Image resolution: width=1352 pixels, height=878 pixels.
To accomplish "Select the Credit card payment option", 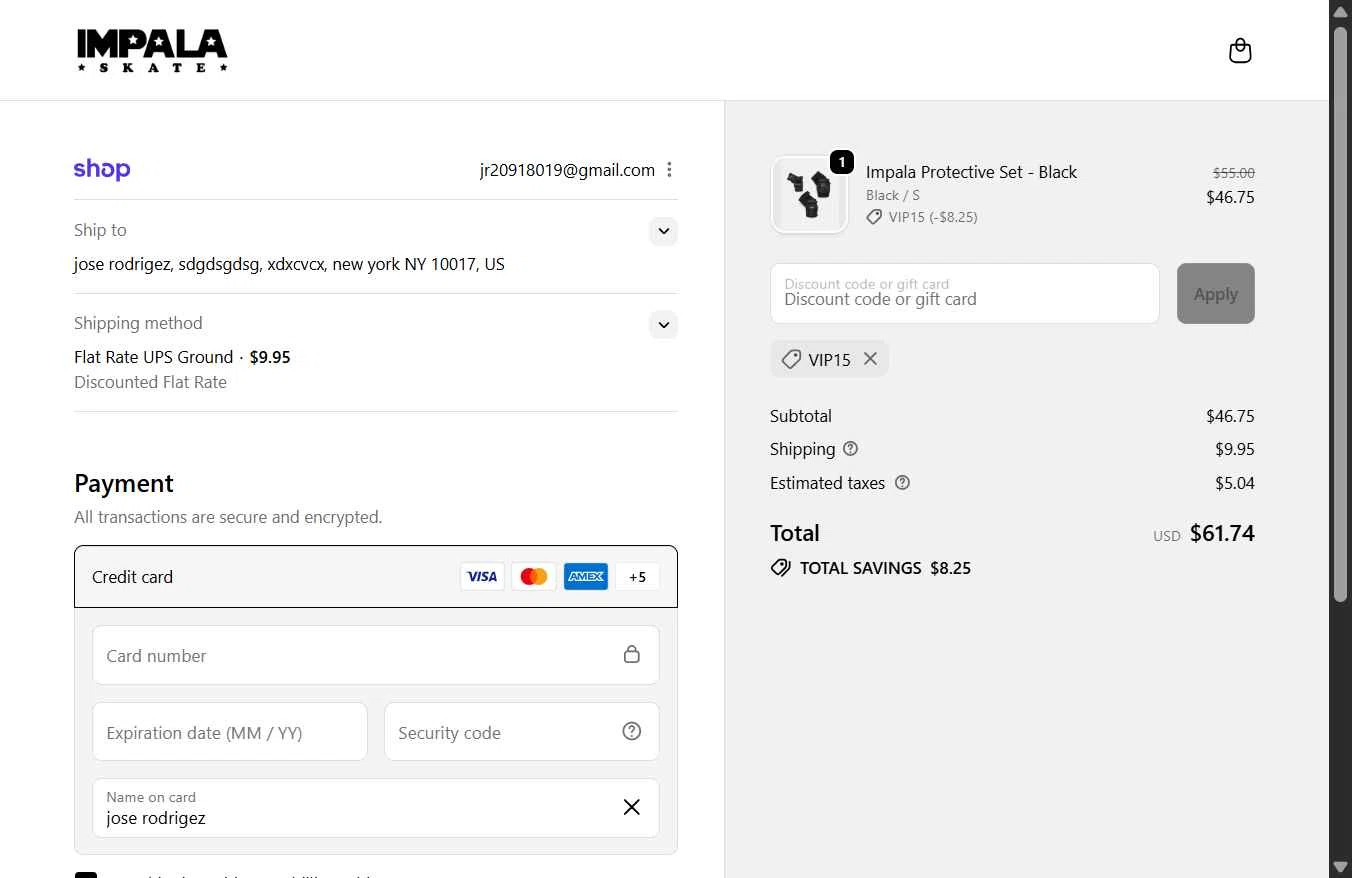I will [x=376, y=577].
